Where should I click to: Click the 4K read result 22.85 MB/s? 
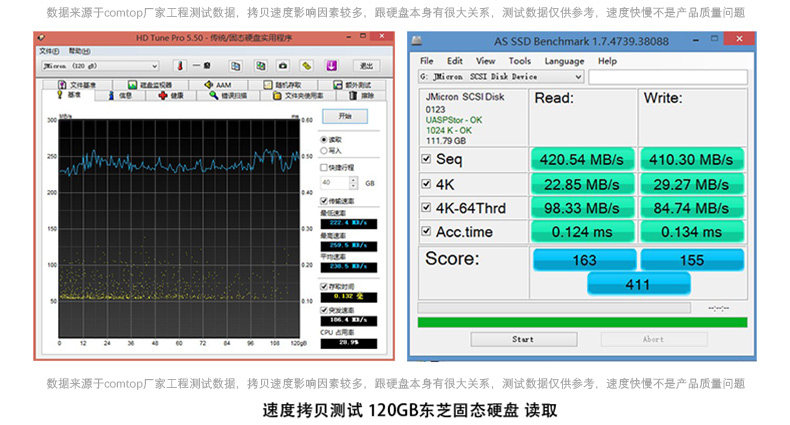pos(582,184)
